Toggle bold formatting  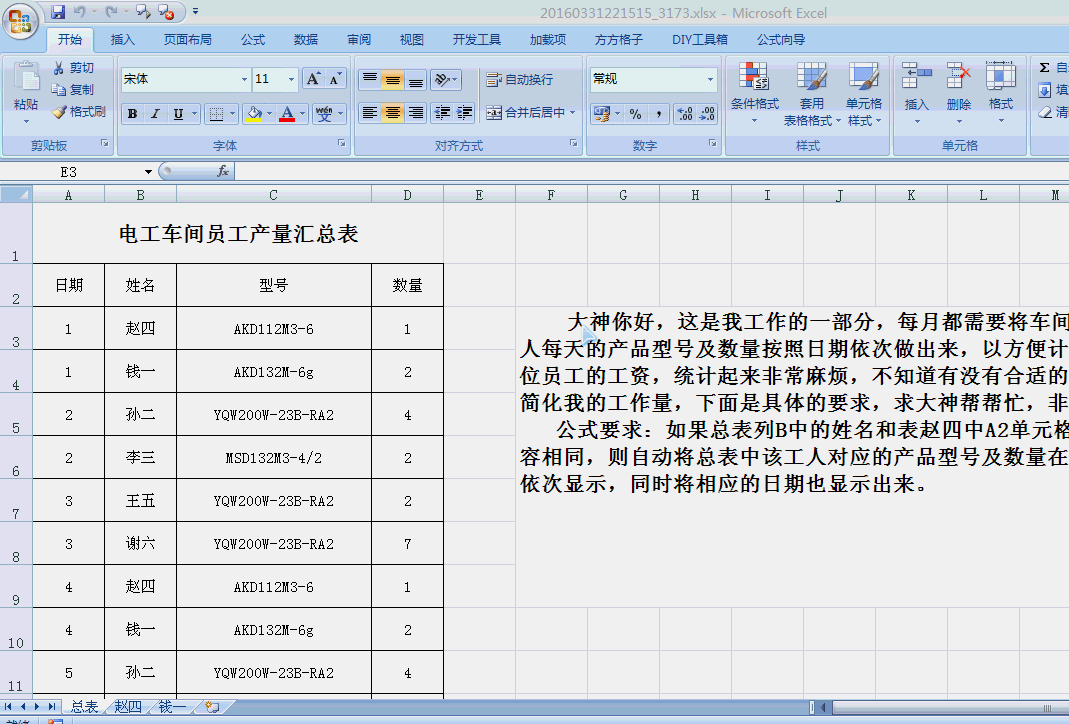(132, 114)
